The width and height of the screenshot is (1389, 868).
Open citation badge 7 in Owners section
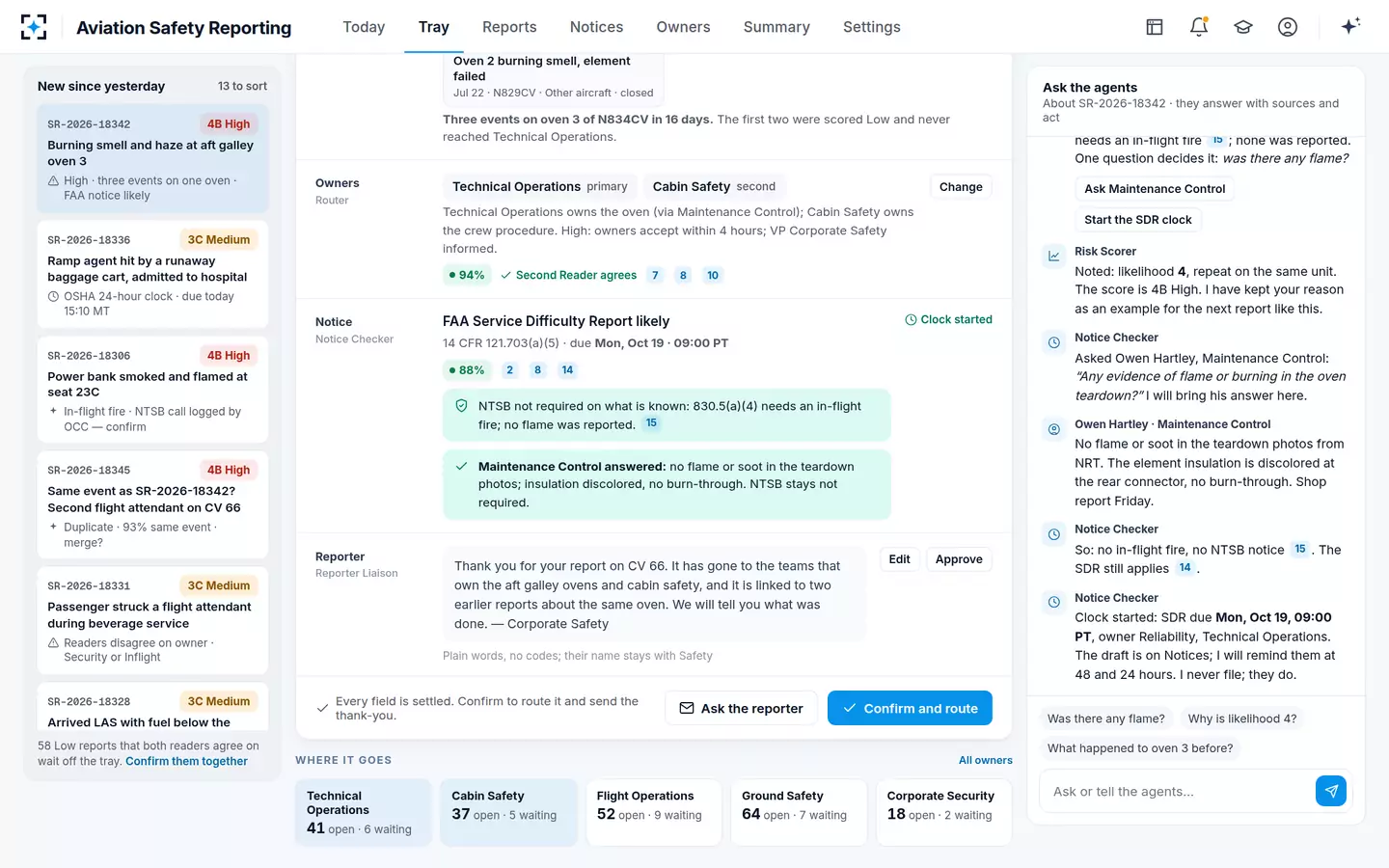[655, 275]
